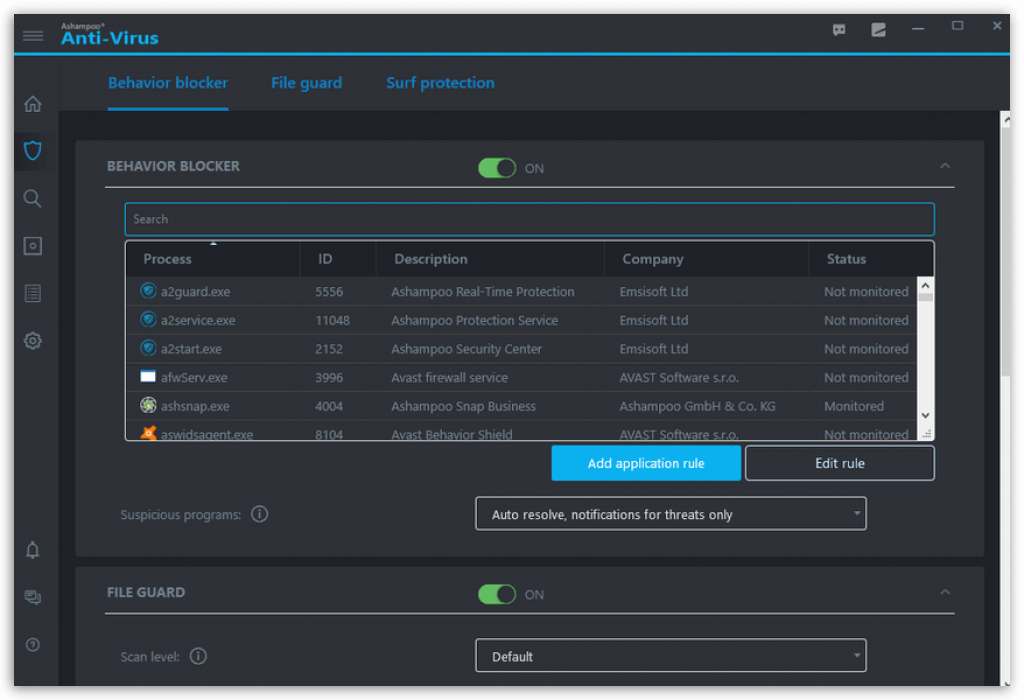This screenshot has width=1024, height=700.
Task: Click Ashampoo Snap Business description
Action: (463, 406)
